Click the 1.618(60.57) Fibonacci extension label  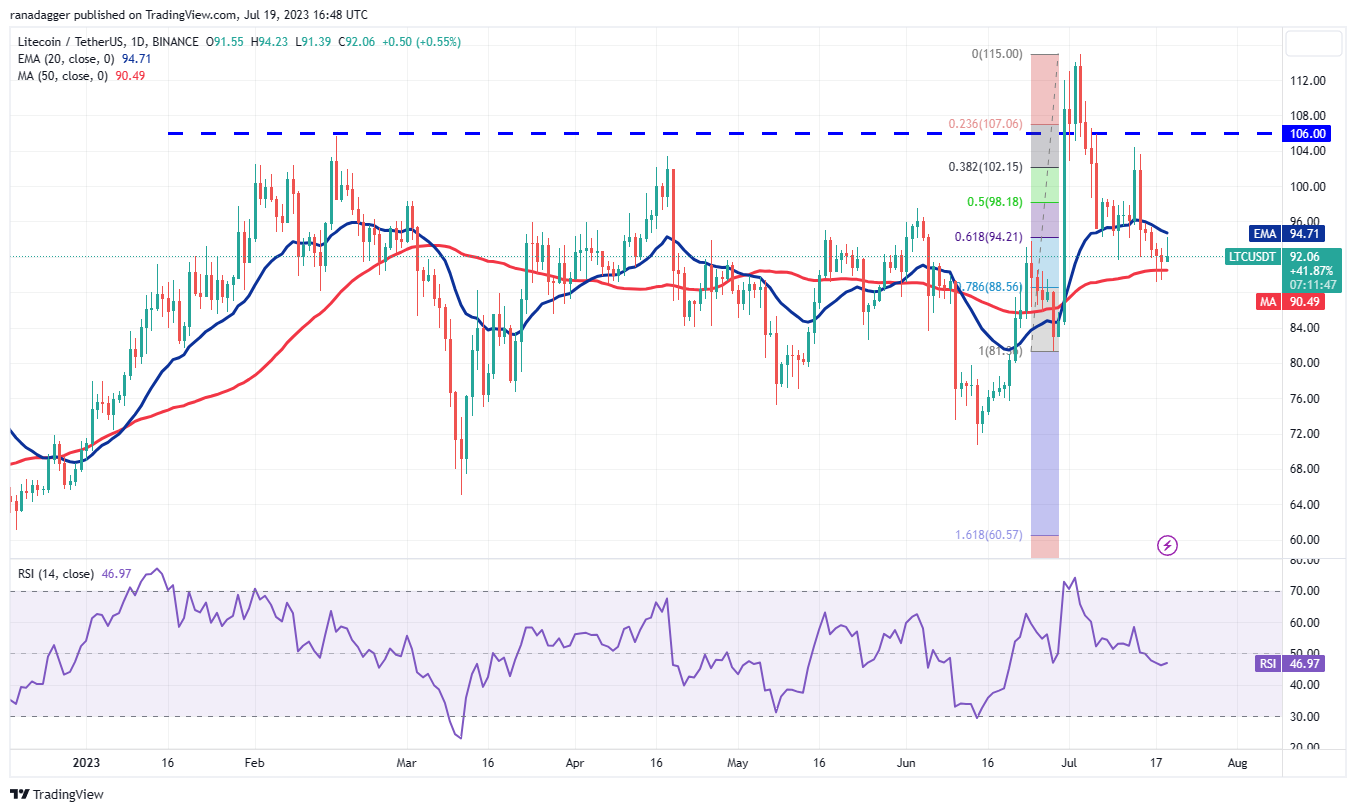(988, 535)
